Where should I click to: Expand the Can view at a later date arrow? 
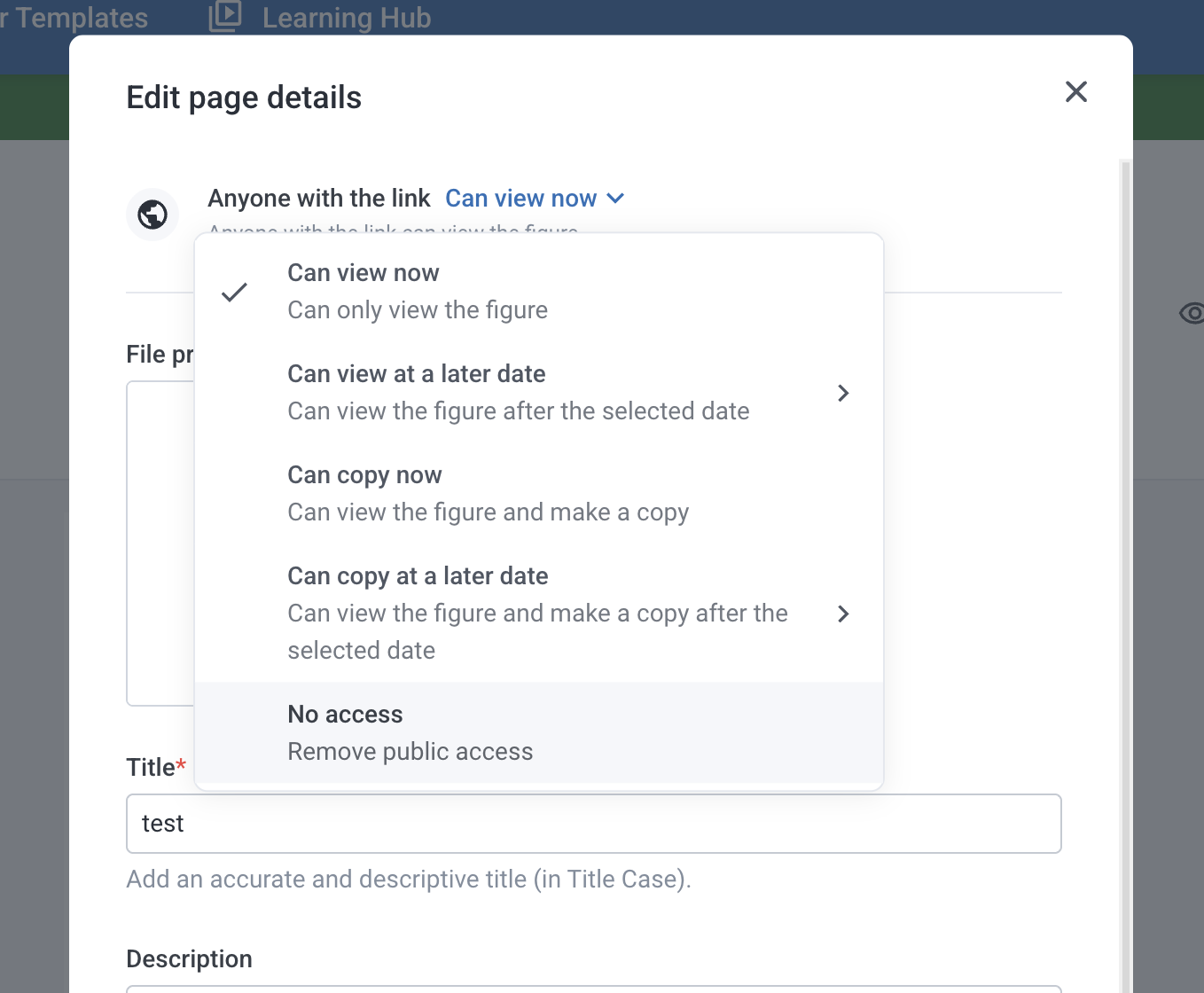point(843,393)
